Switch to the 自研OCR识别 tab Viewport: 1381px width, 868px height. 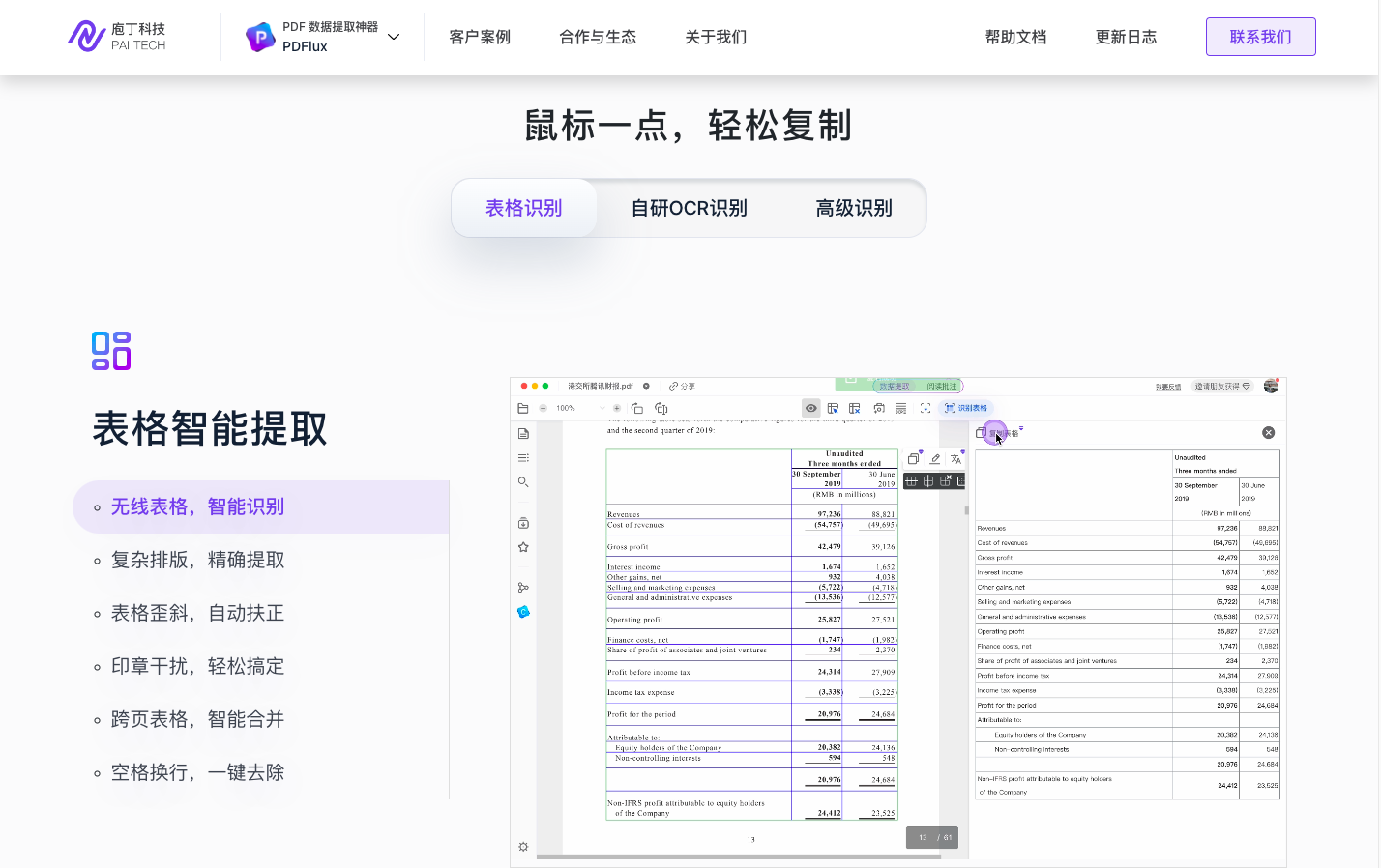(x=689, y=209)
